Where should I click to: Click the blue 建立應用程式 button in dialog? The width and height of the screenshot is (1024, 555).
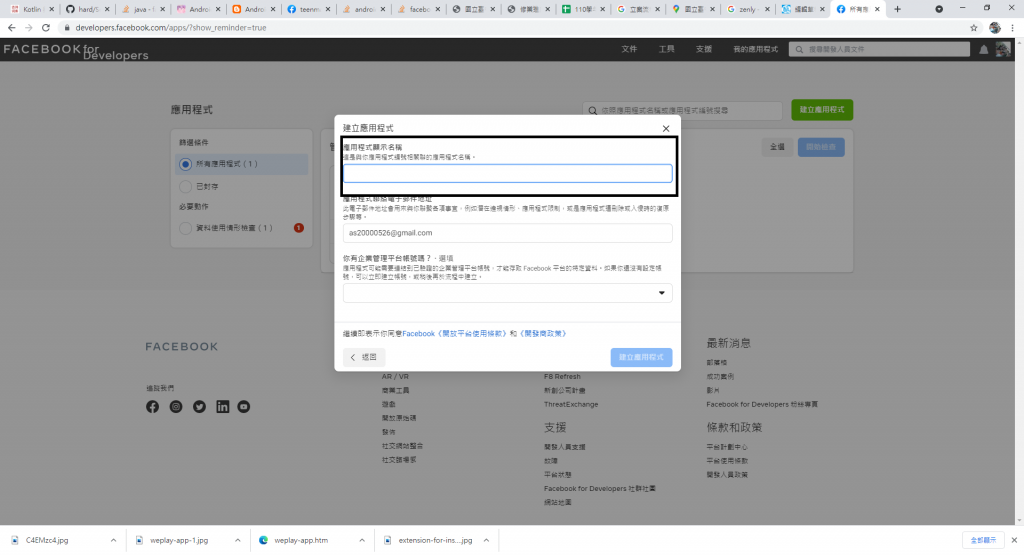641,357
